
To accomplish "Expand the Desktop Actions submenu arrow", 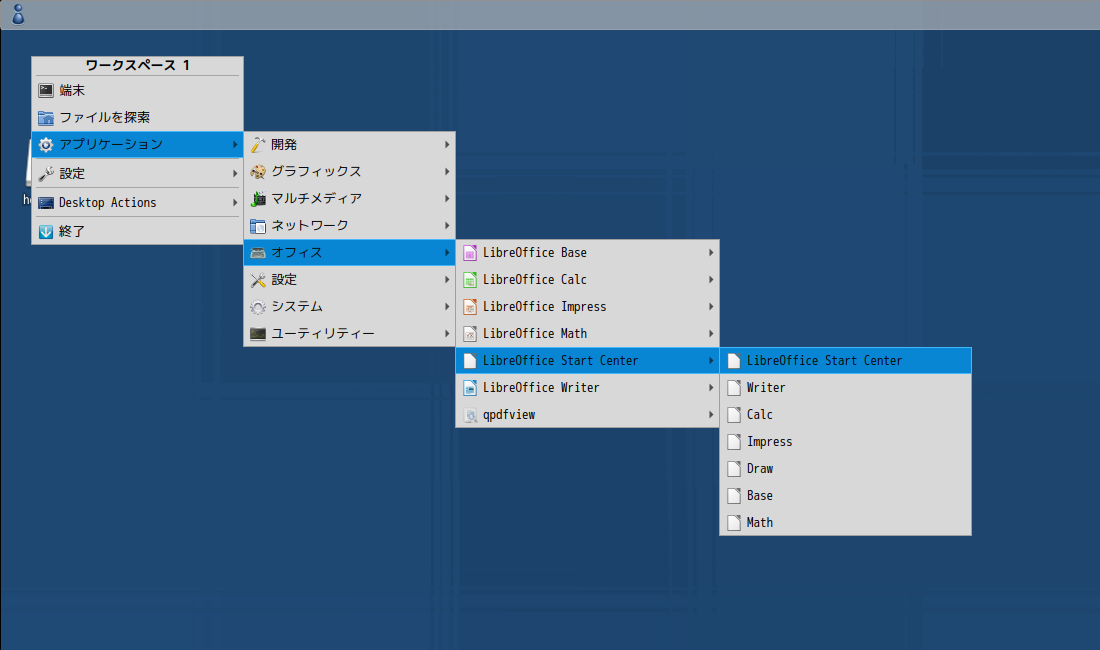I will point(235,203).
